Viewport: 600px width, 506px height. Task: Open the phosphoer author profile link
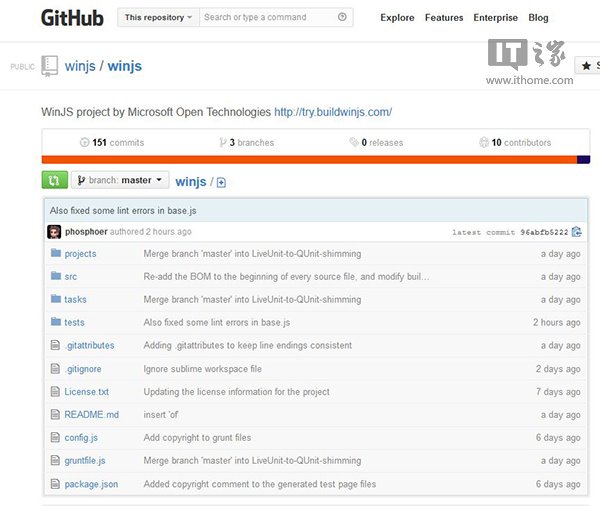coord(86,232)
